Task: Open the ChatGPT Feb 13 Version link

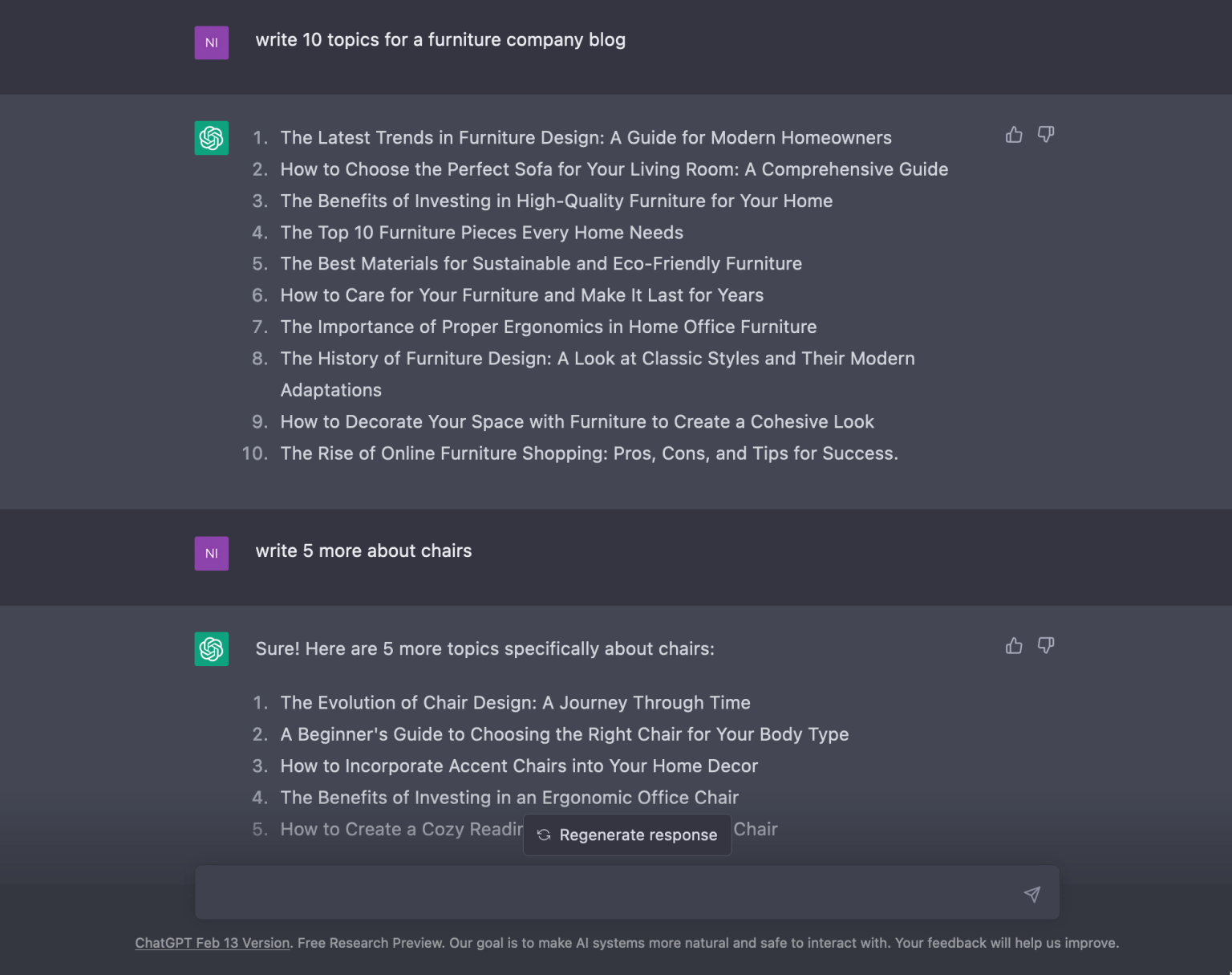Action: click(213, 943)
